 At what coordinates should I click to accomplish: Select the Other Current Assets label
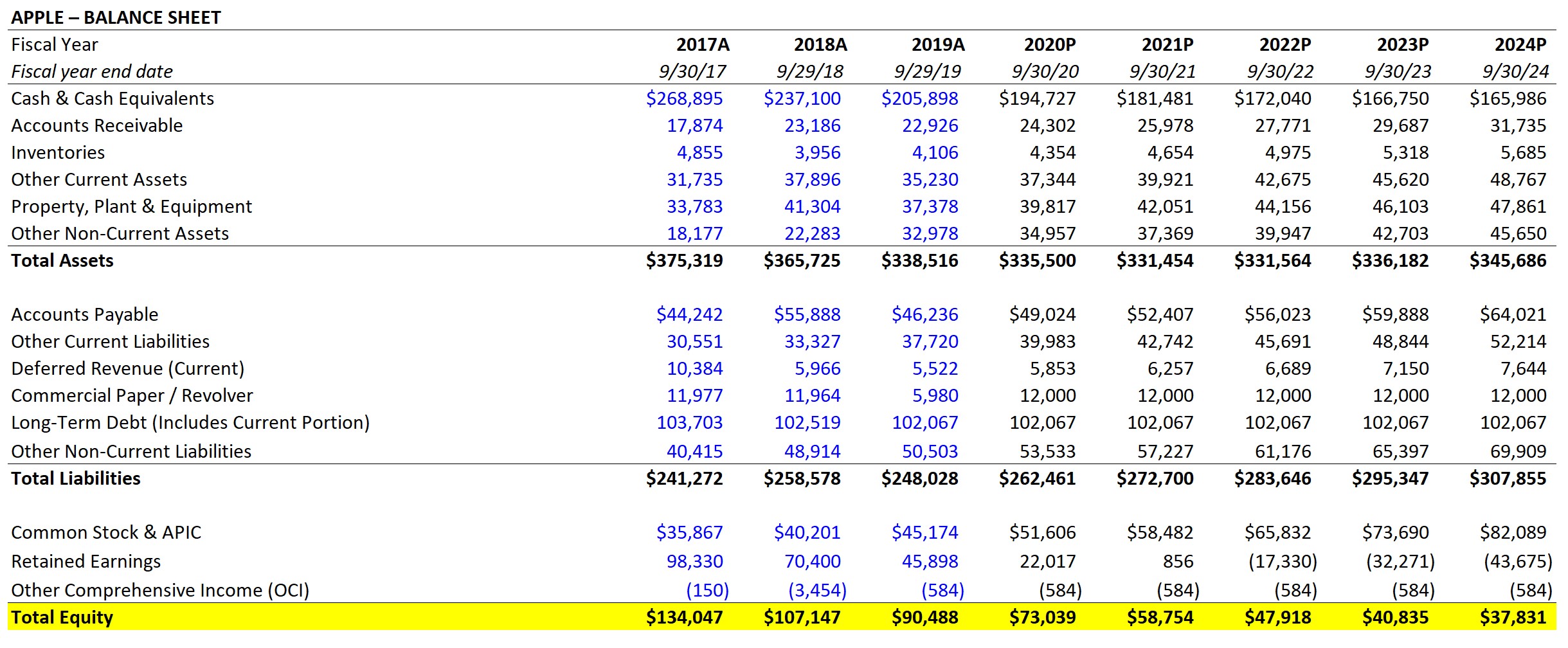pos(99,179)
